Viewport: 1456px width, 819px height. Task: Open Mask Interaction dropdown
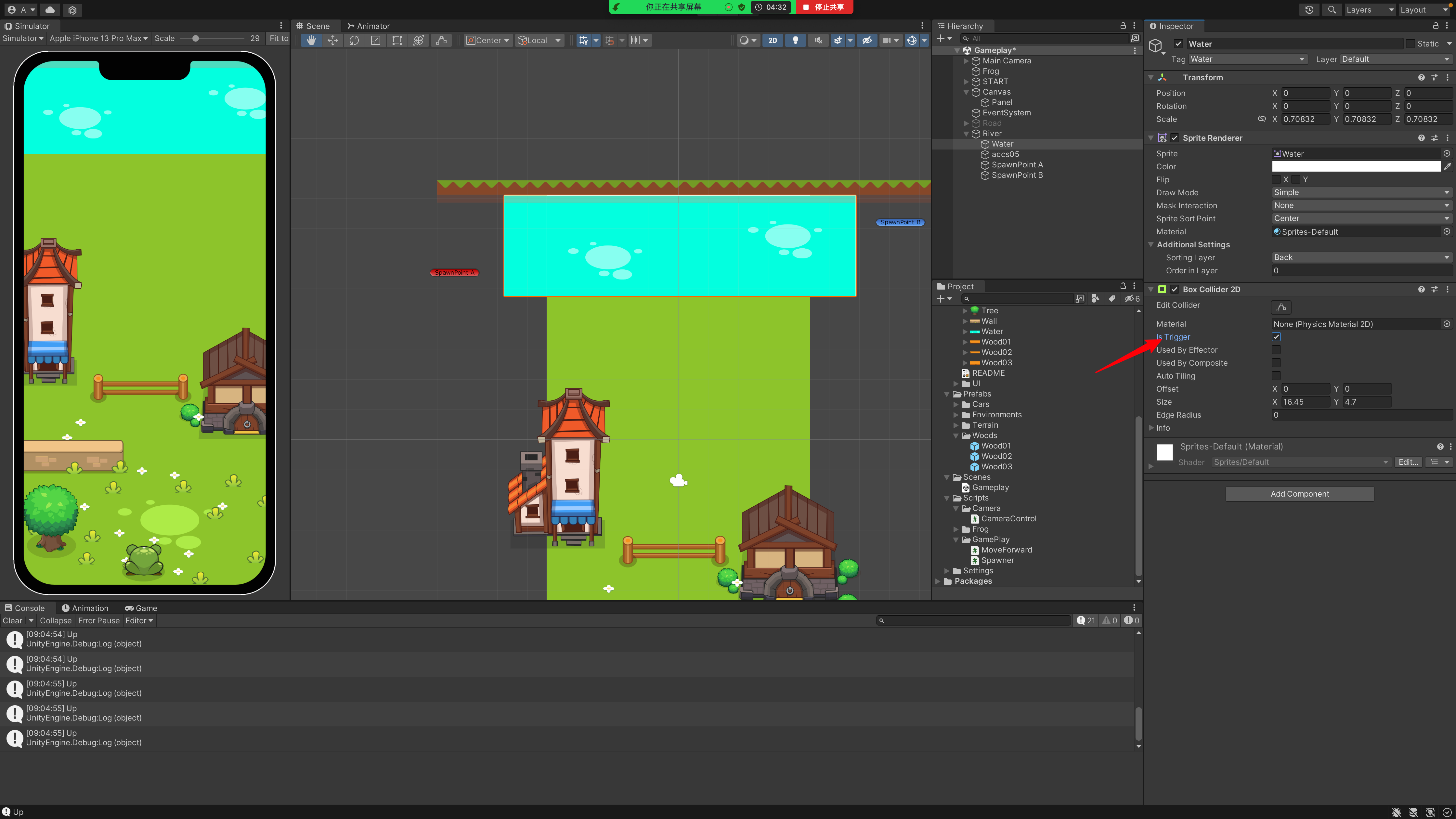click(x=1362, y=205)
